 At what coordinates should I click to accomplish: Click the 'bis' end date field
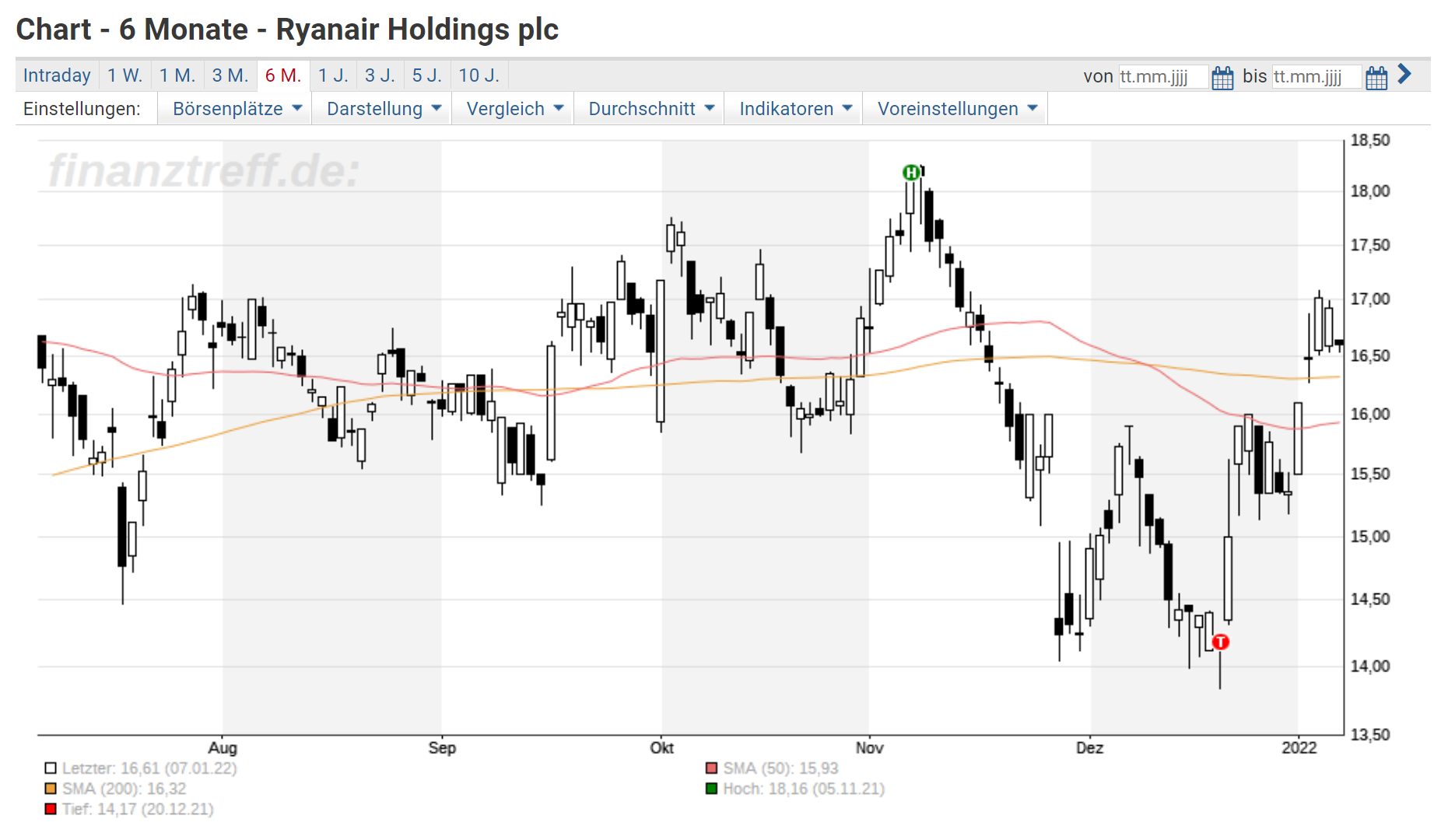1317,76
